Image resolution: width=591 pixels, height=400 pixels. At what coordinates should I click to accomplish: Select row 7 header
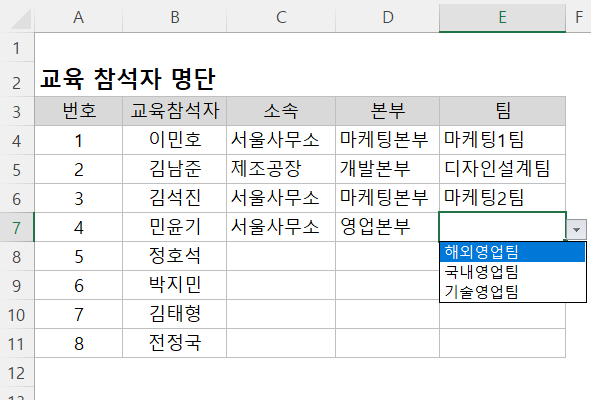[17, 228]
